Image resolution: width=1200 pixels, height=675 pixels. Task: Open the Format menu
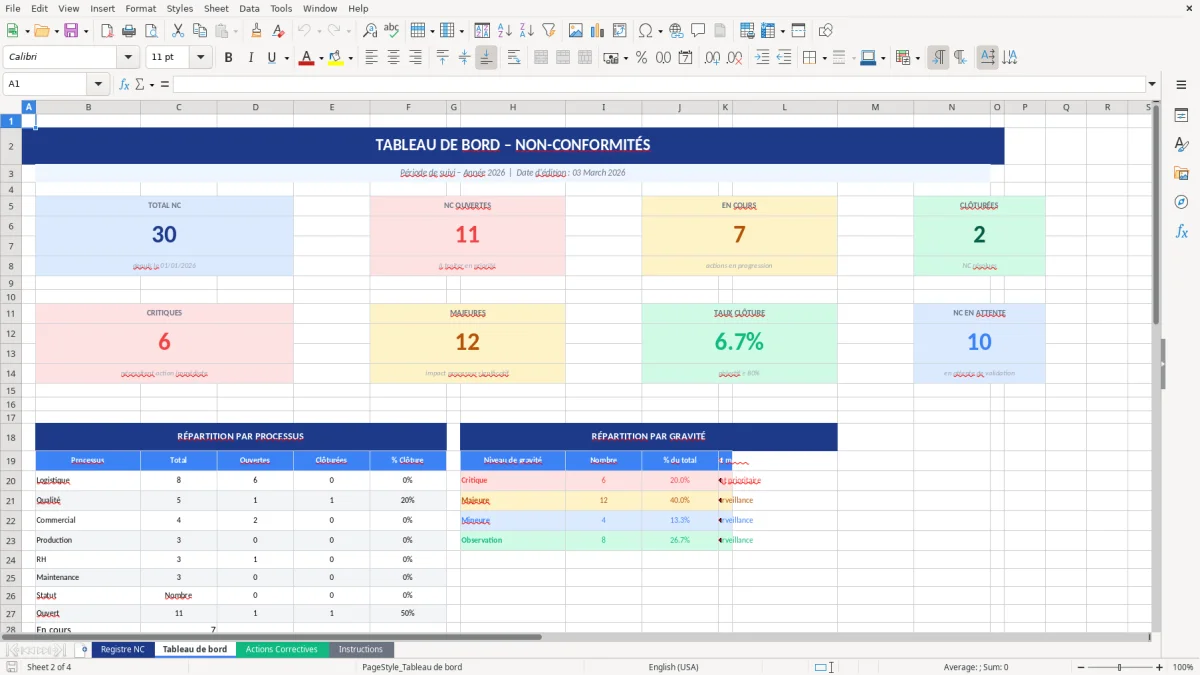click(140, 8)
